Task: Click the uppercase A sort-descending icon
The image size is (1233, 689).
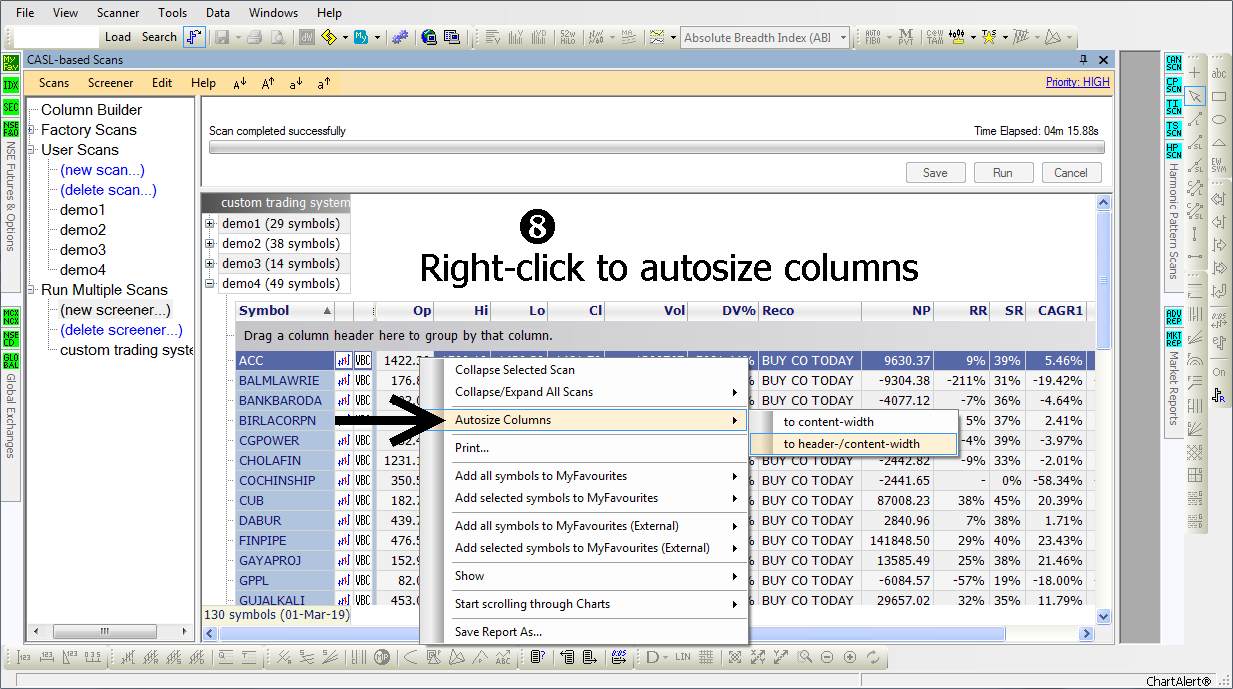Action: [240, 83]
